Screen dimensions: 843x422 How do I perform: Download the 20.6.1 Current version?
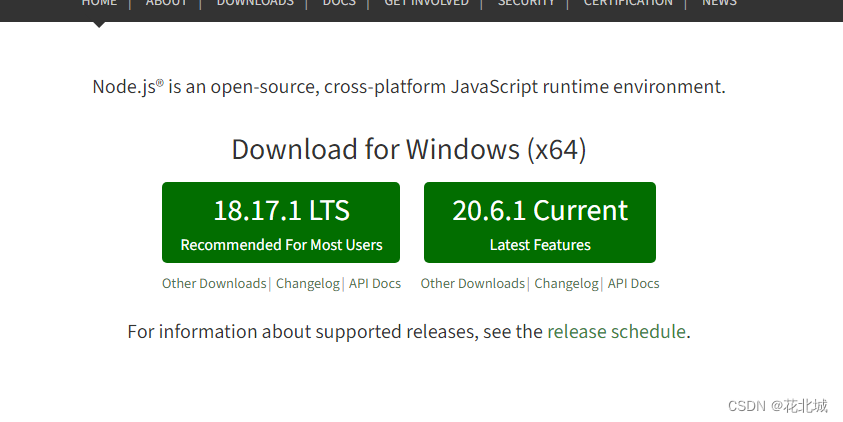coord(540,223)
